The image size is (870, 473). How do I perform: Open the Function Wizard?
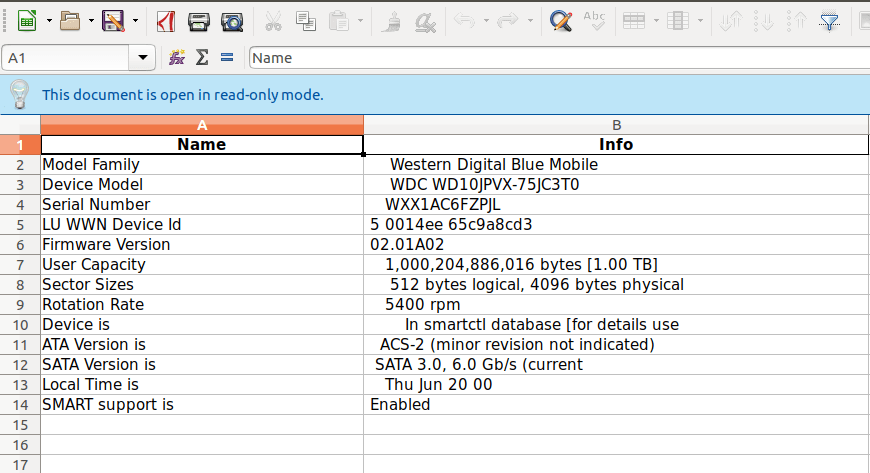pos(177,58)
